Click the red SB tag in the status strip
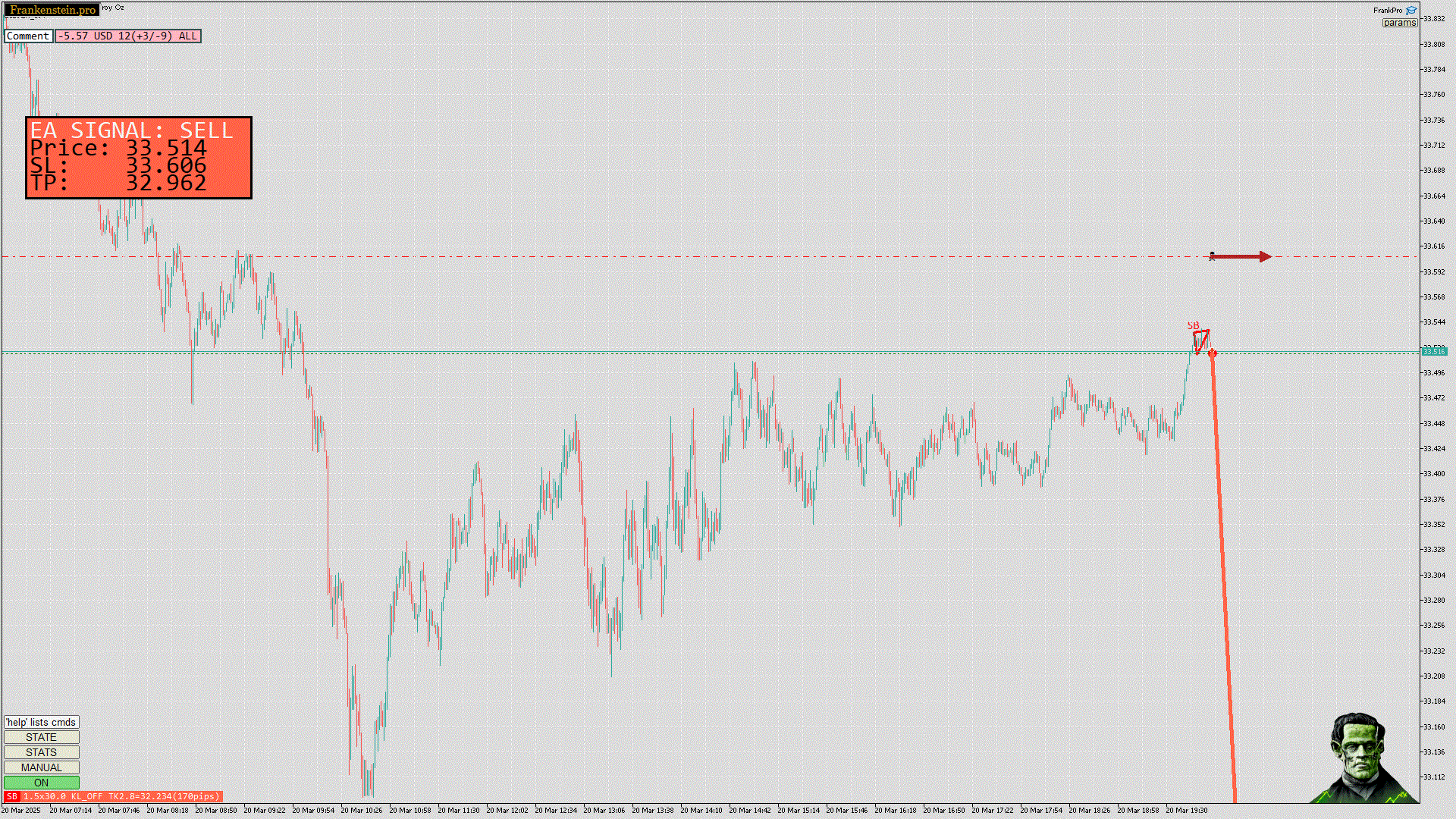The height and width of the screenshot is (819, 1456). point(11,796)
